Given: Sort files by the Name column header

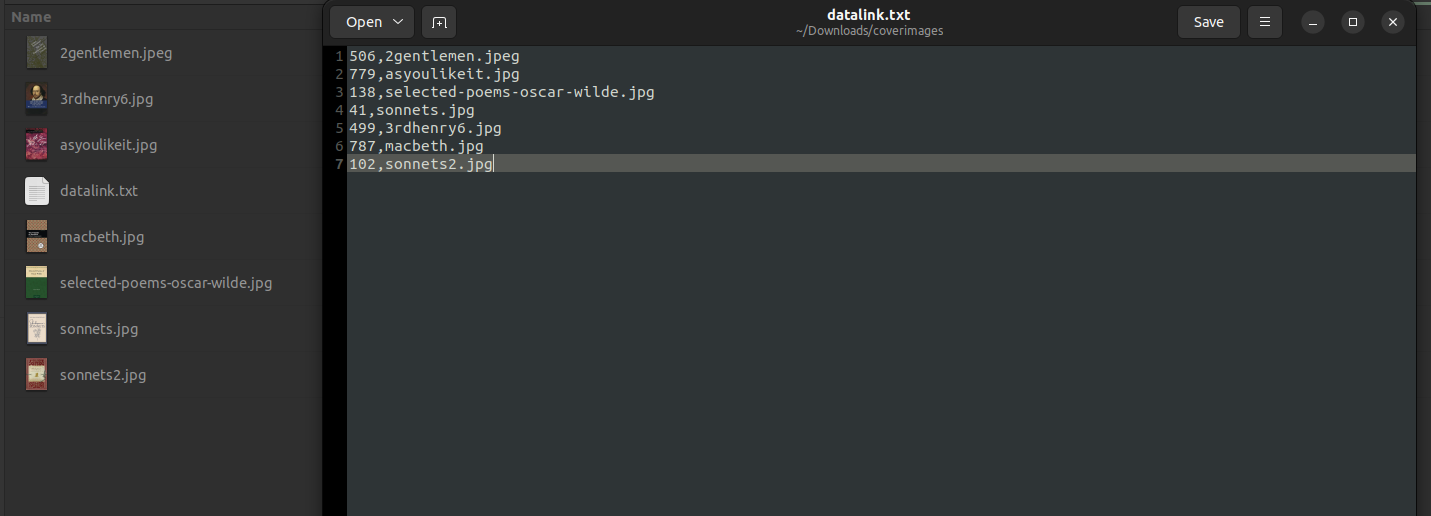Looking at the screenshot, I should (32, 17).
